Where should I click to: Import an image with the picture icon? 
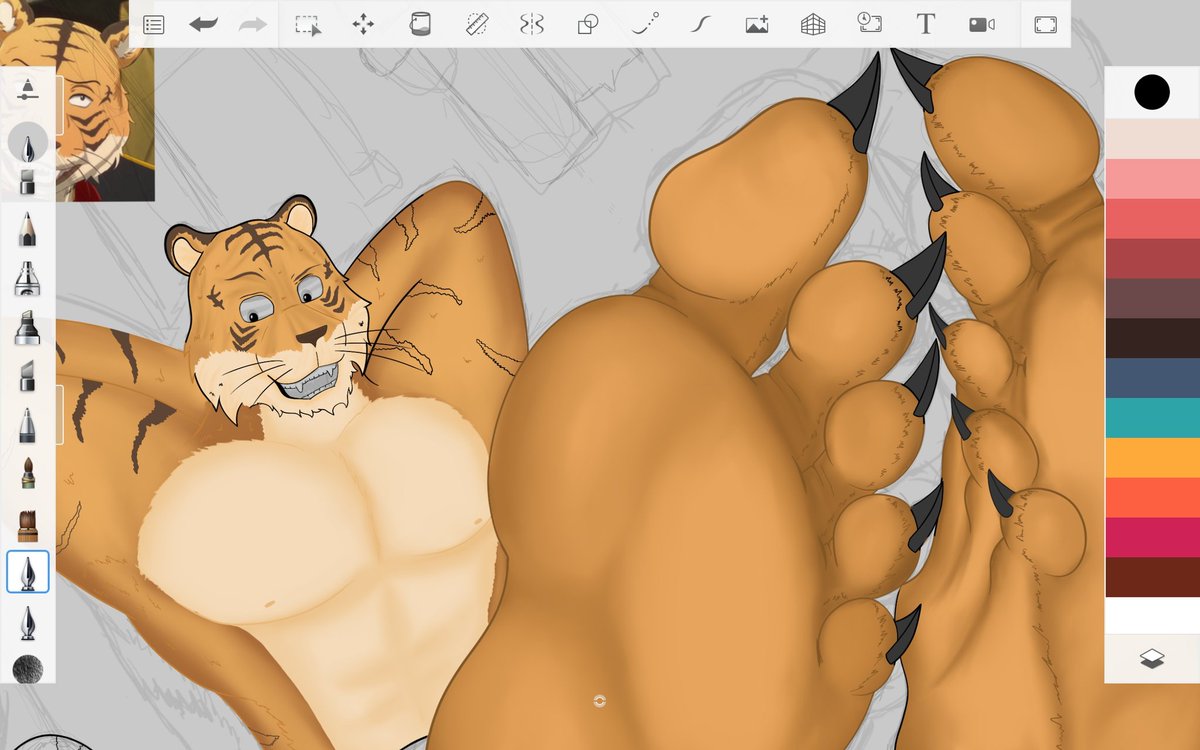(x=757, y=25)
